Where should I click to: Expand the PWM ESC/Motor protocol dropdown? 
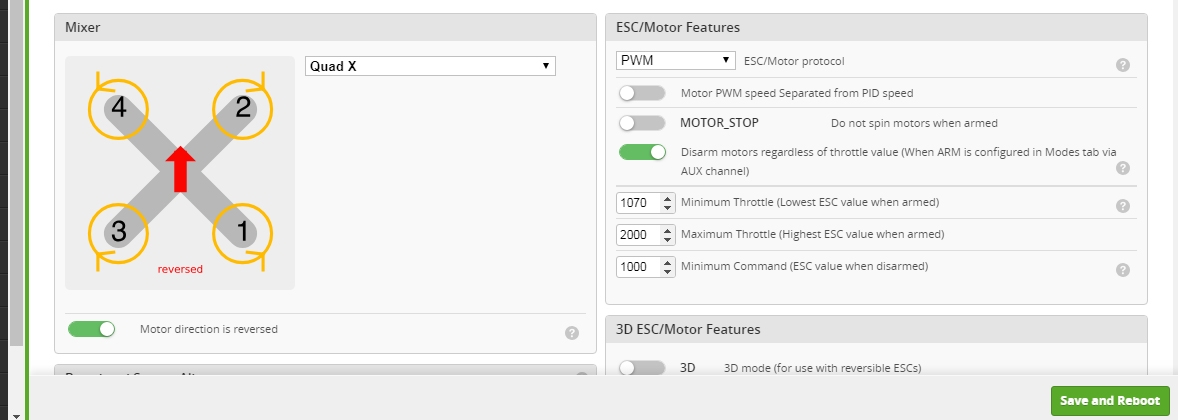pyautogui.click(x=675, y=61)
